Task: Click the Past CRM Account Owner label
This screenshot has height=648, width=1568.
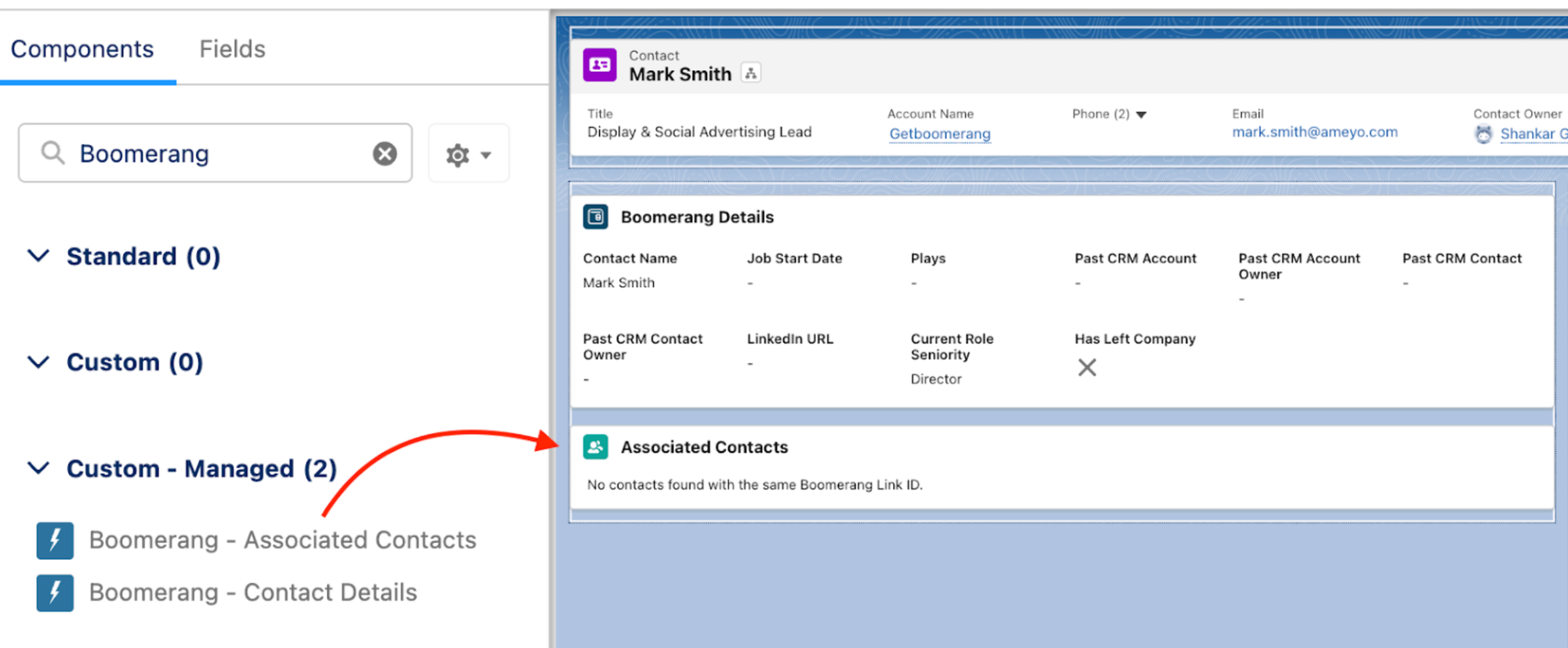Action: (x=1299, y=267)
